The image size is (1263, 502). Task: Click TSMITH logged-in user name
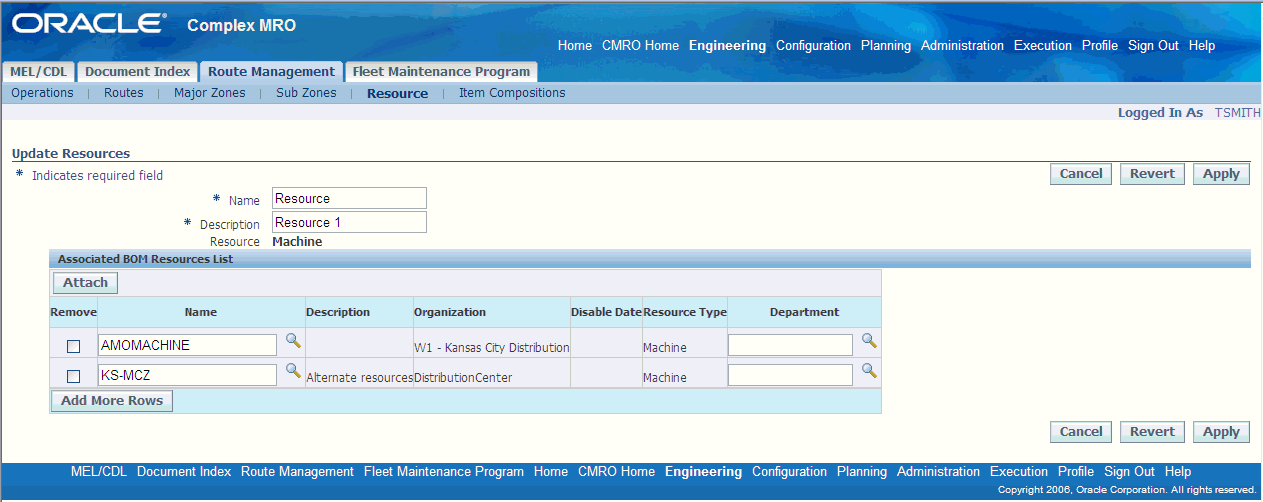1237,113
